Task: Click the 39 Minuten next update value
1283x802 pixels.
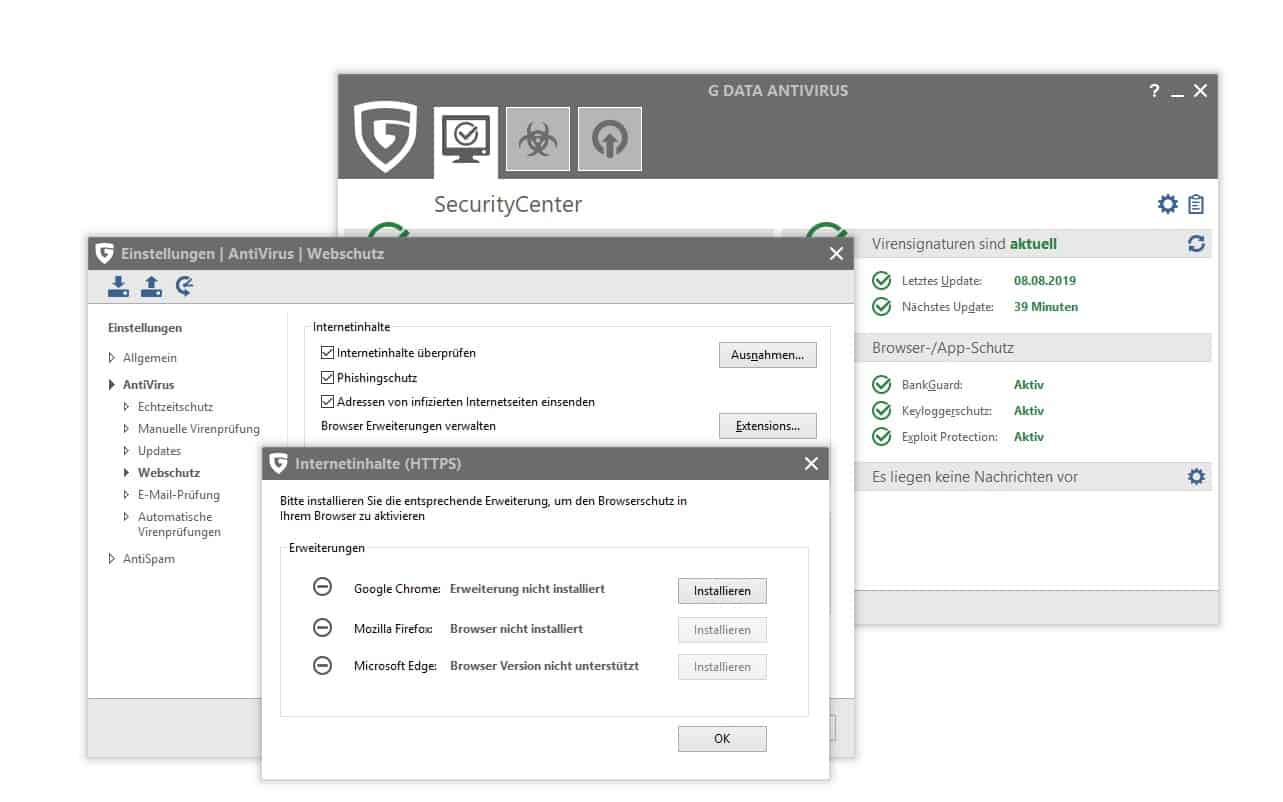Action: tap(1046, 307)
